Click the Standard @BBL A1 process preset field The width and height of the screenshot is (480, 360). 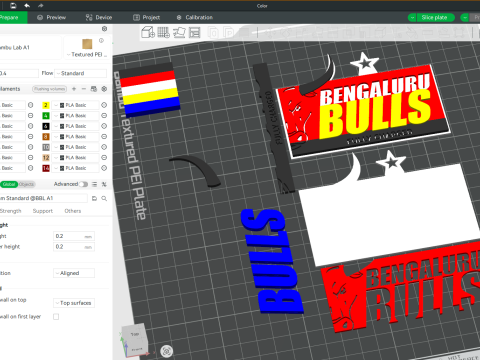pos(43,198)
